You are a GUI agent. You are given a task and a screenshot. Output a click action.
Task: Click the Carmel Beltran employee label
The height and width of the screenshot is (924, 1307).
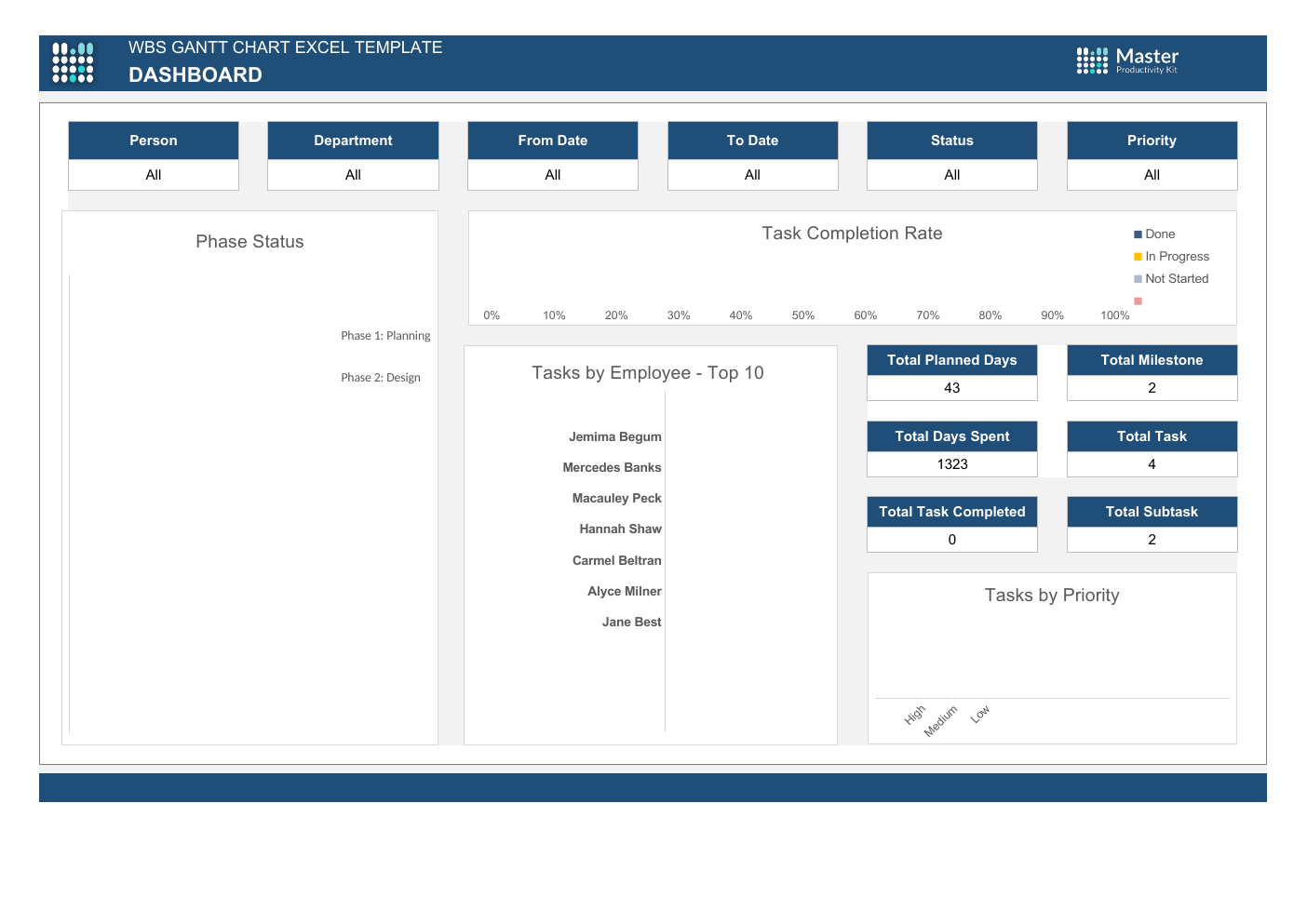pos(616,560)
